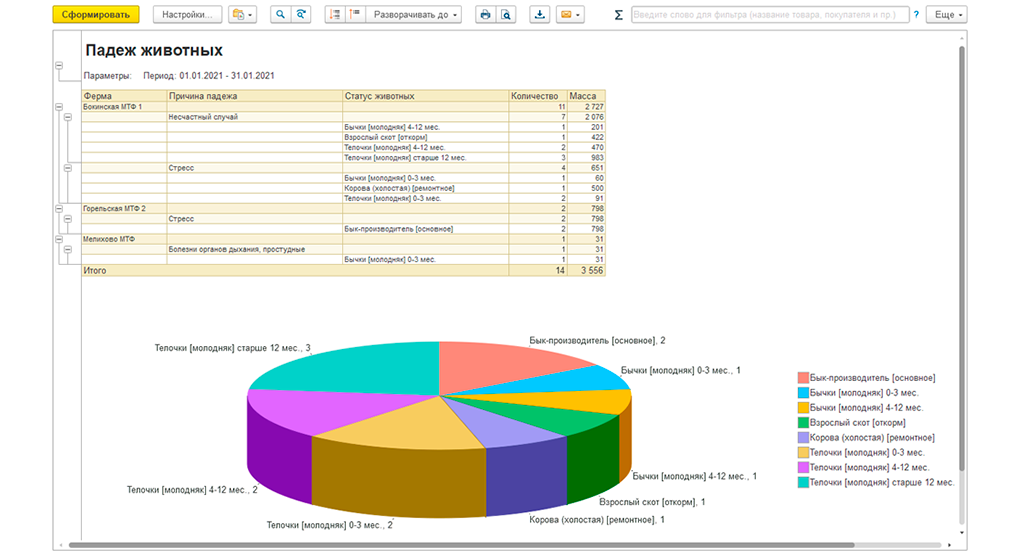Click the pie label Взрослый скот [откорм], 1
Screen dimensions: 1024x558
click(652, 502)
